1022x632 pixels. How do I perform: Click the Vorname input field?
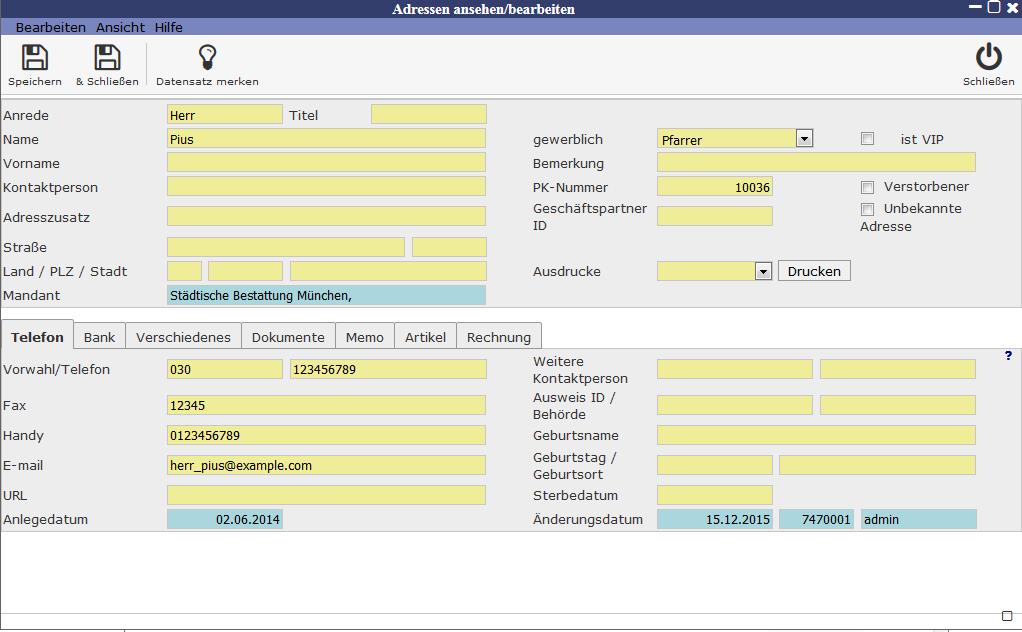(x=326, y=163)
